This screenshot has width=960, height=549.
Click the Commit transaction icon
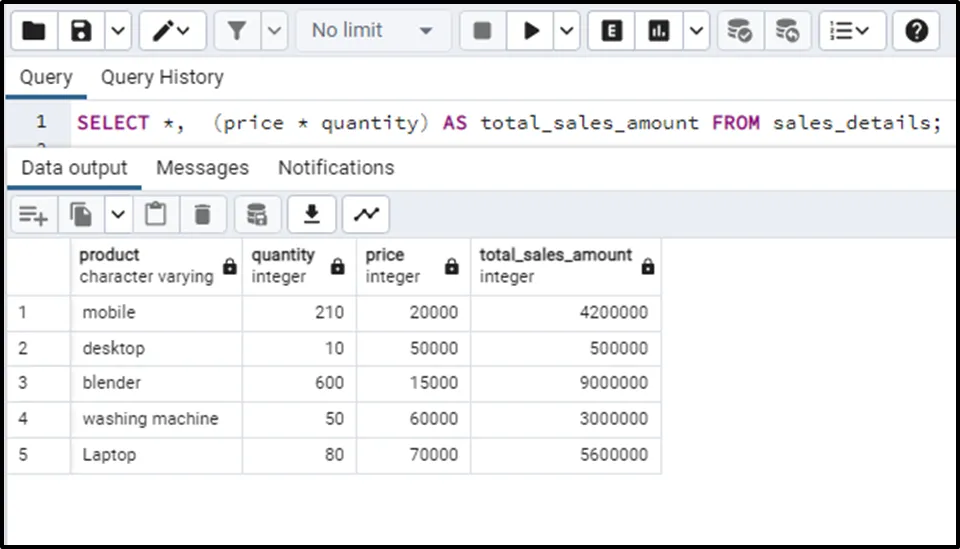(x=740, y=31)
